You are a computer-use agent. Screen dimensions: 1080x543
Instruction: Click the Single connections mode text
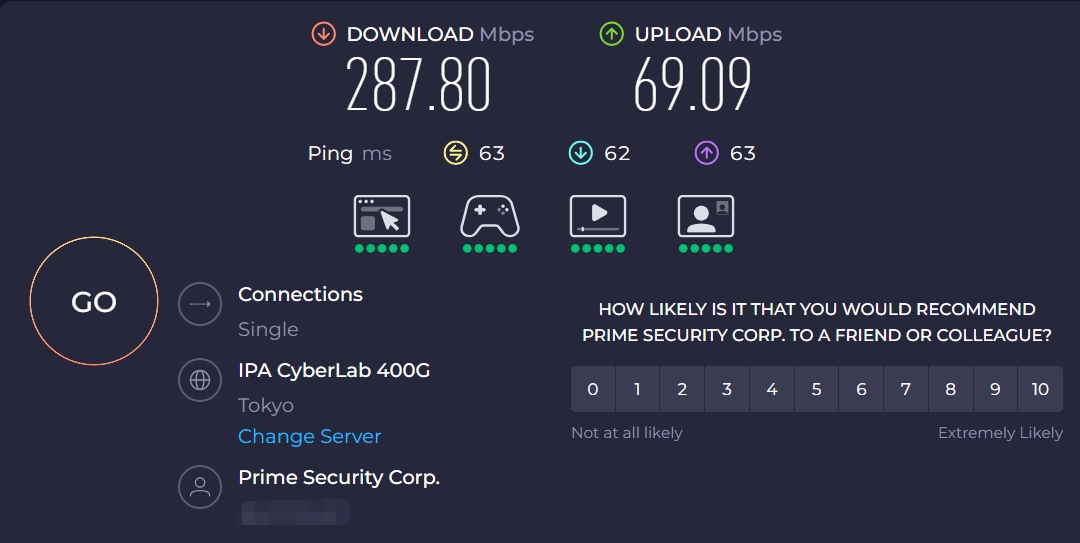coord(268,329)
